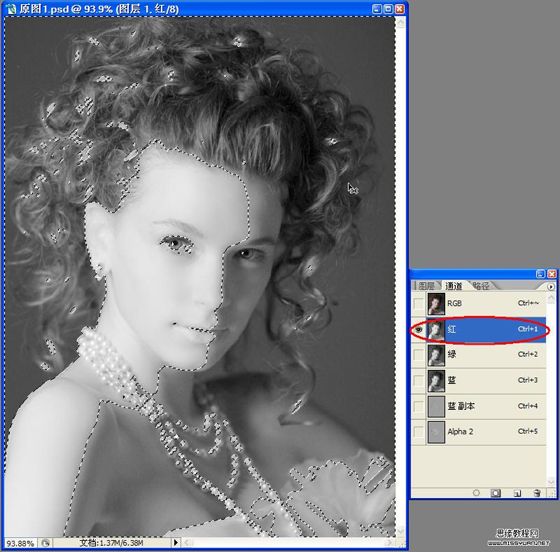Select the Blue copy (蓝 副本) channel

click(x=479, y=406)
